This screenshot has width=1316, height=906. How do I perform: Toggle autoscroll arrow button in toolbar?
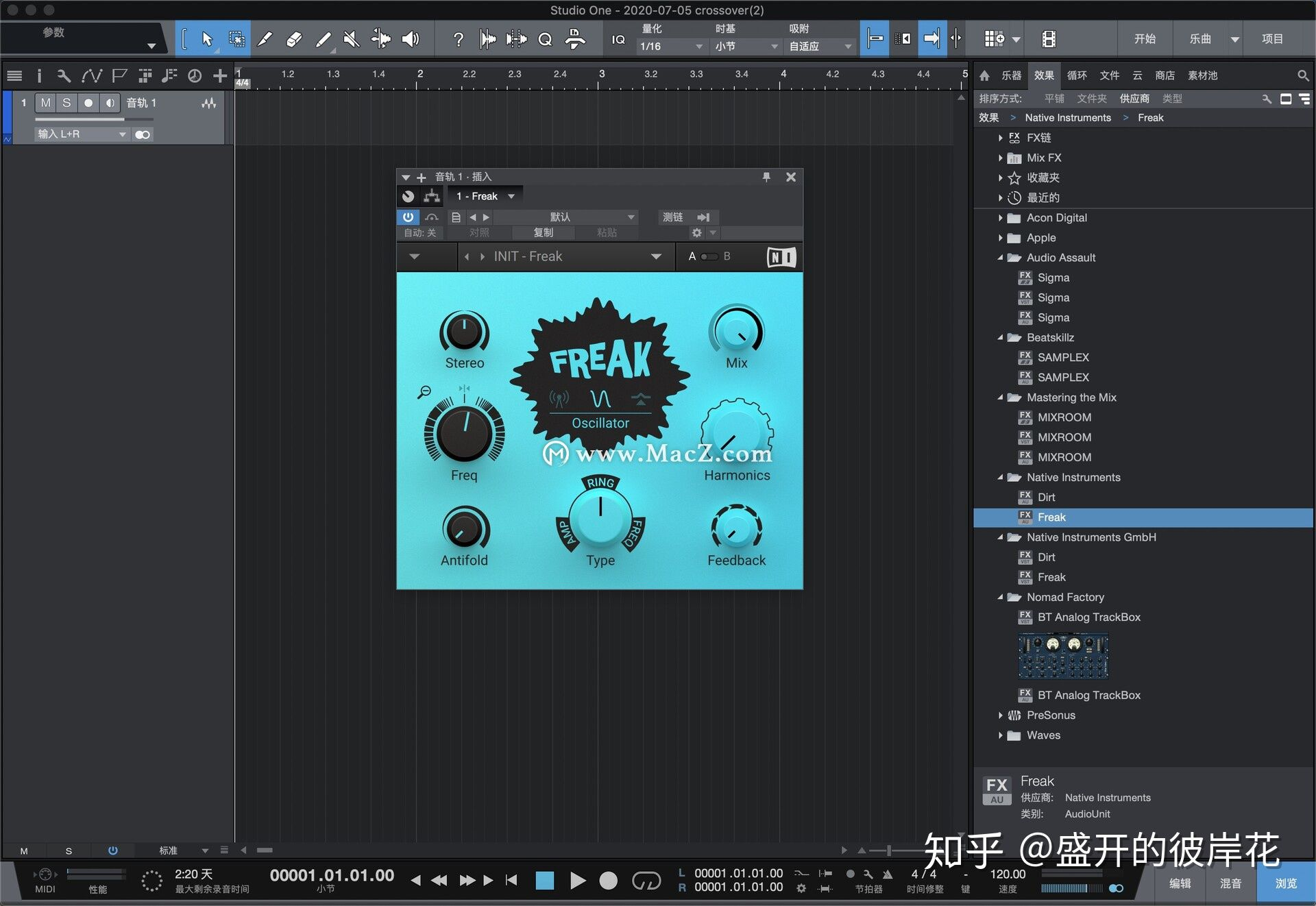coord(931,39)
